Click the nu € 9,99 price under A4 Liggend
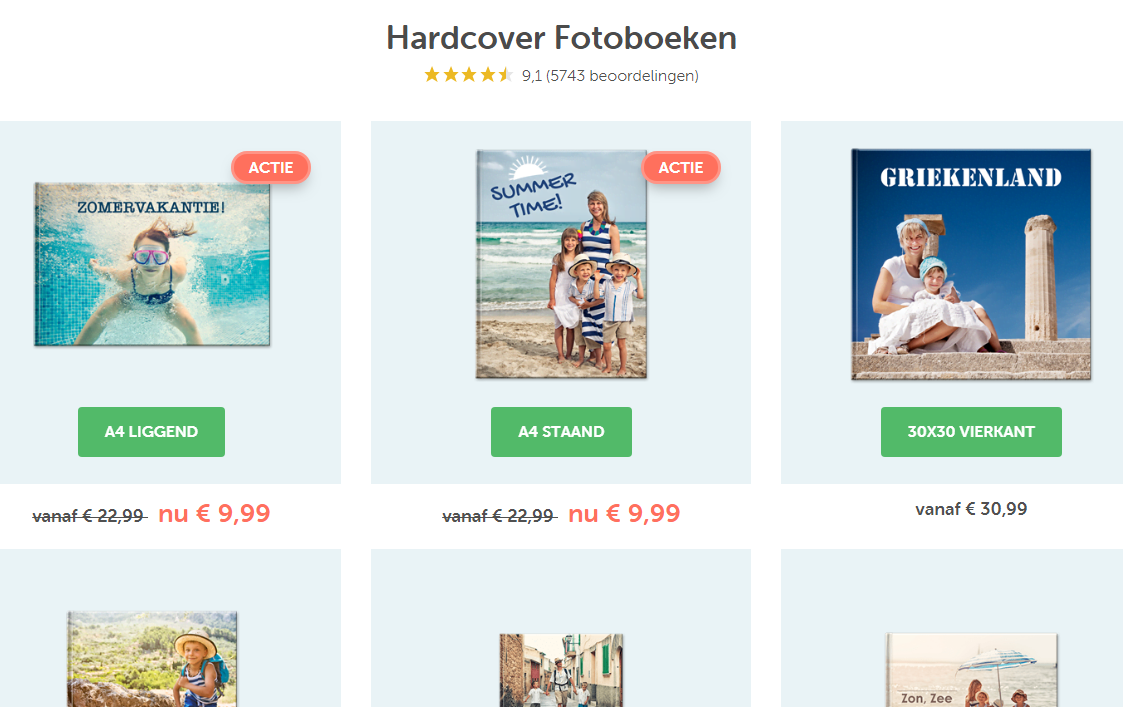 (214, 514)
